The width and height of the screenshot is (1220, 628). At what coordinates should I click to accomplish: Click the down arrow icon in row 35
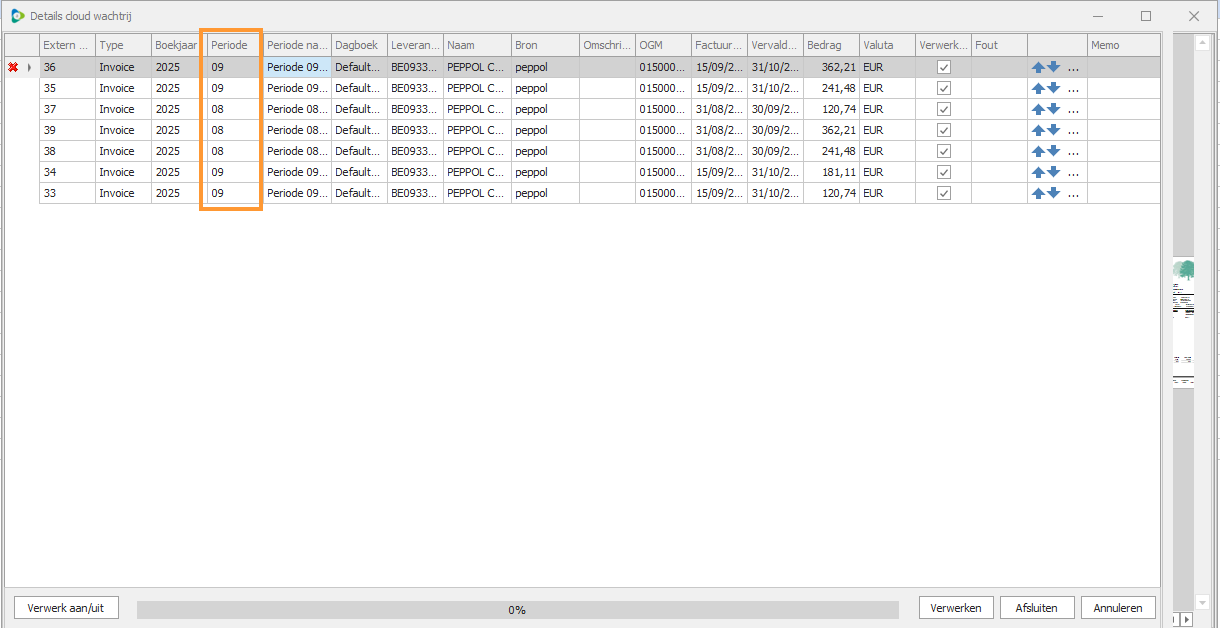click(1053, 88)
